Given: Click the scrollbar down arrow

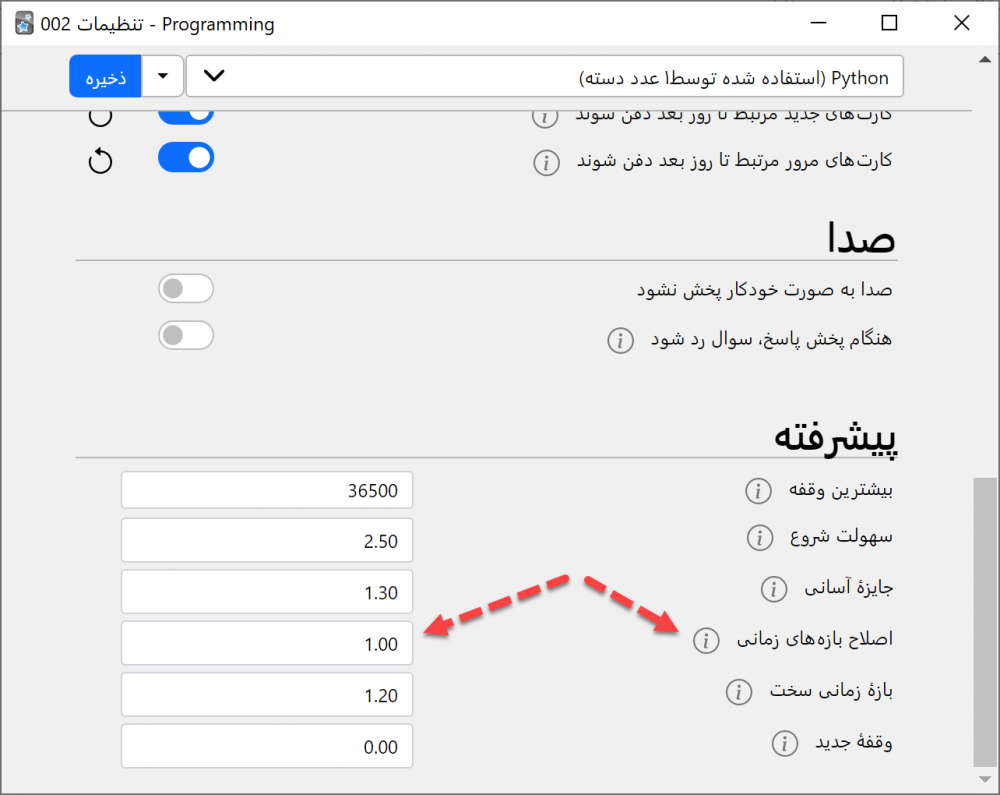Looking at the screenshot, I should 984,779.
